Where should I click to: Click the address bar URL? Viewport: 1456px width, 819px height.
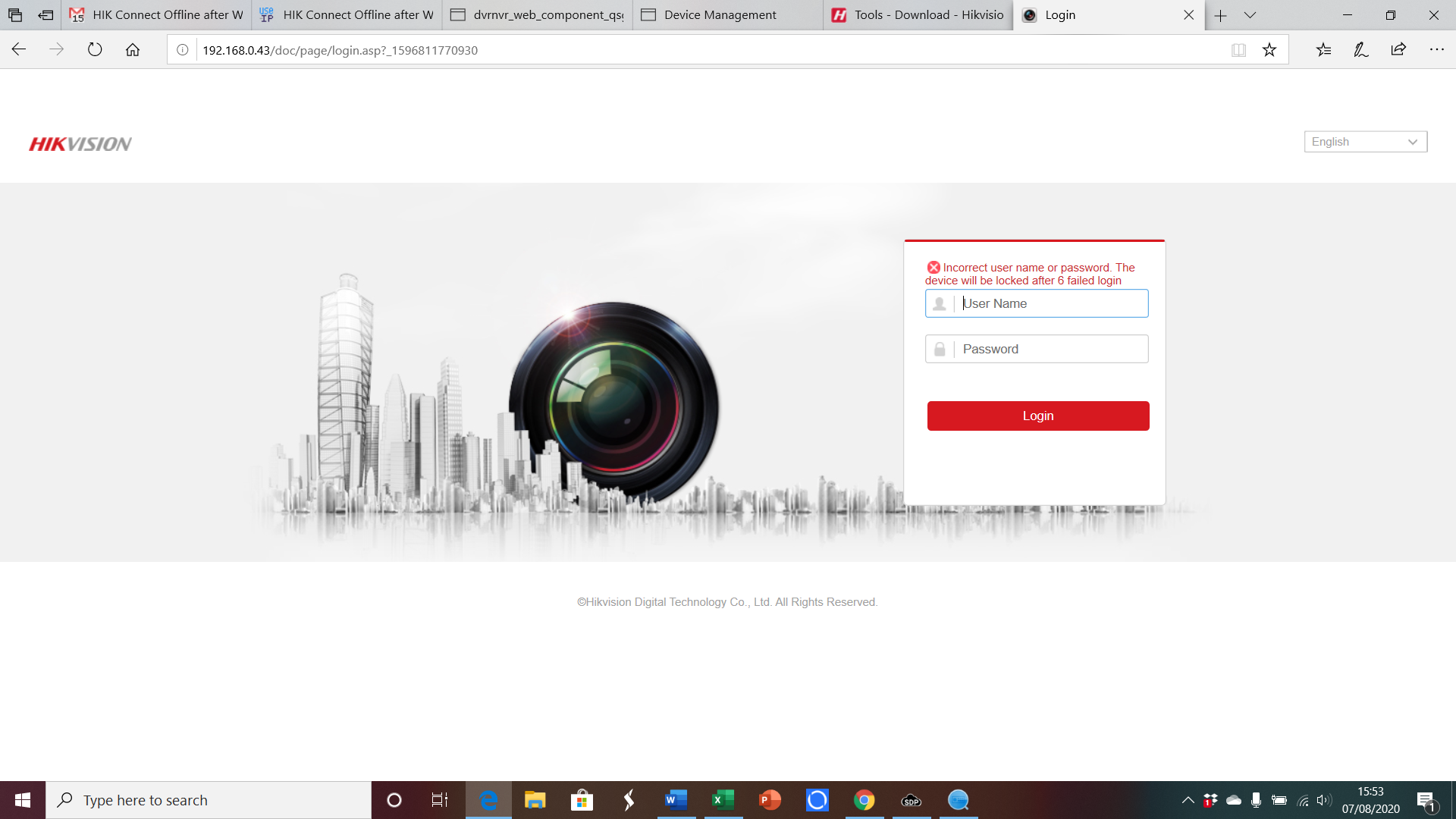coord(340,50)
